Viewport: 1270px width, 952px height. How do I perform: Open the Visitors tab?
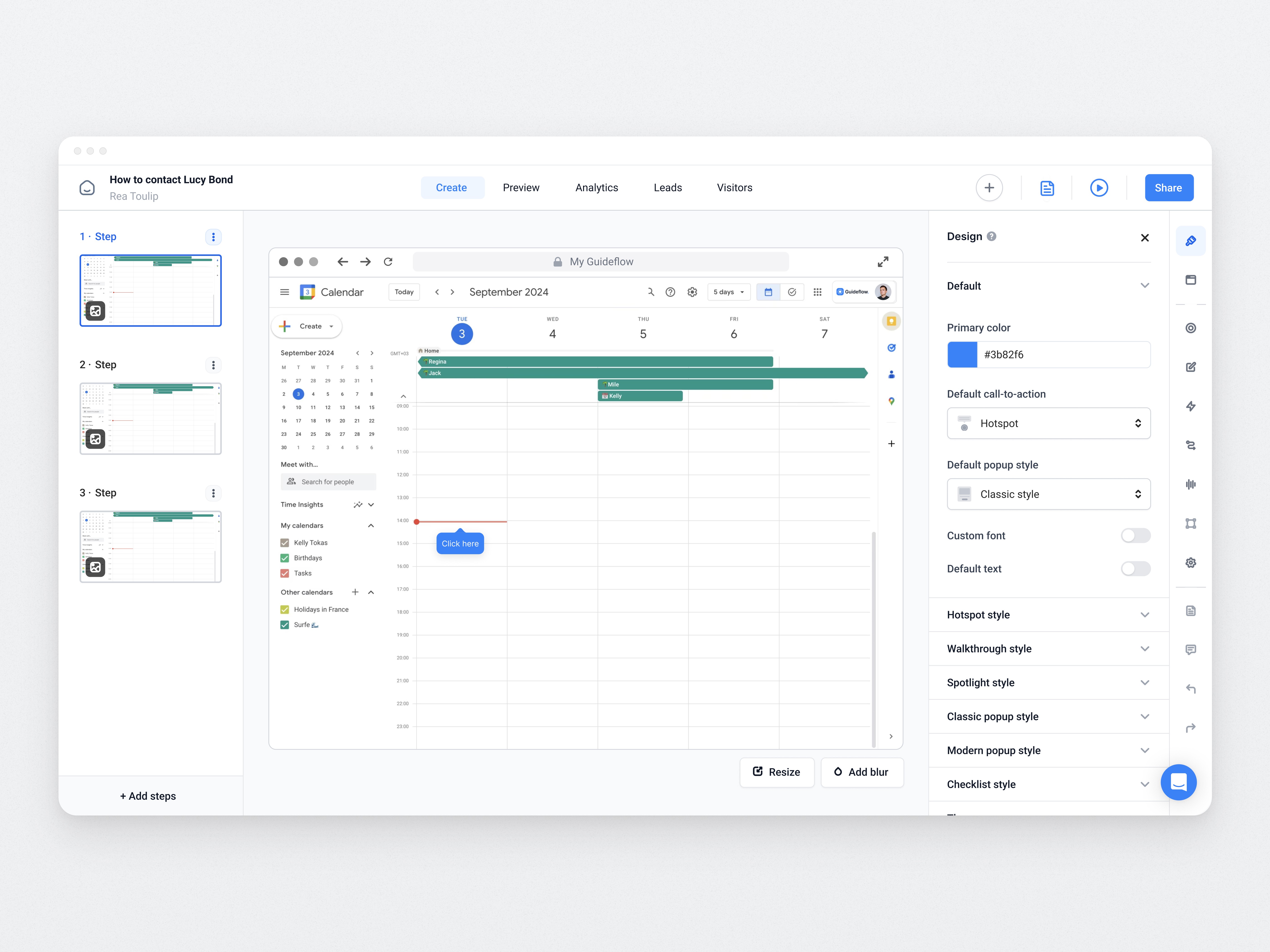click(x=734, y=188)
